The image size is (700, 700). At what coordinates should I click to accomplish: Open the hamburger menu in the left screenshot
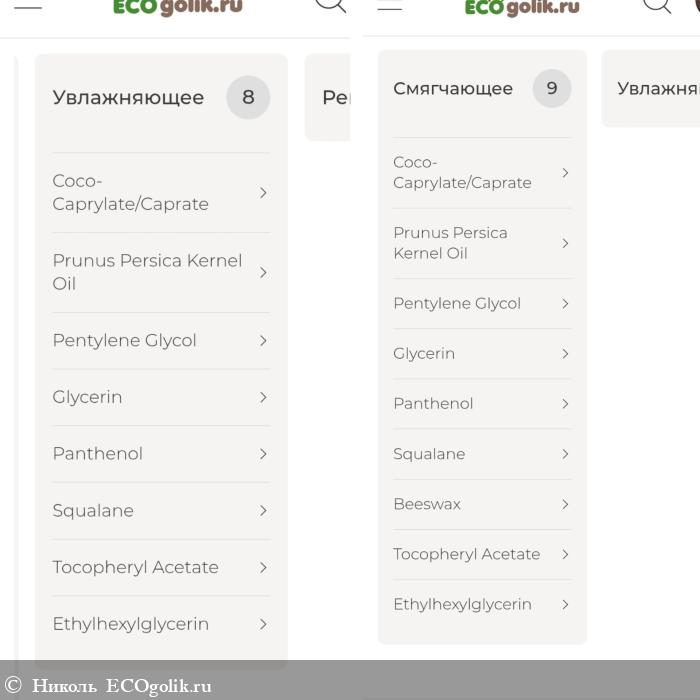[x=28, y=5]
